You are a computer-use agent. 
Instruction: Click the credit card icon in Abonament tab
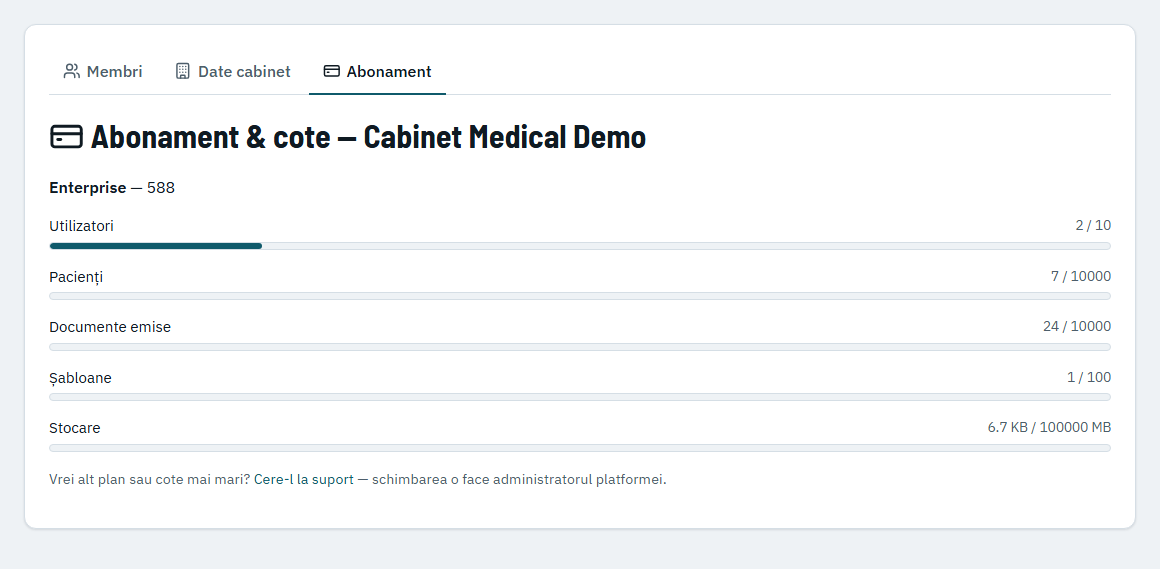point(331,71)
